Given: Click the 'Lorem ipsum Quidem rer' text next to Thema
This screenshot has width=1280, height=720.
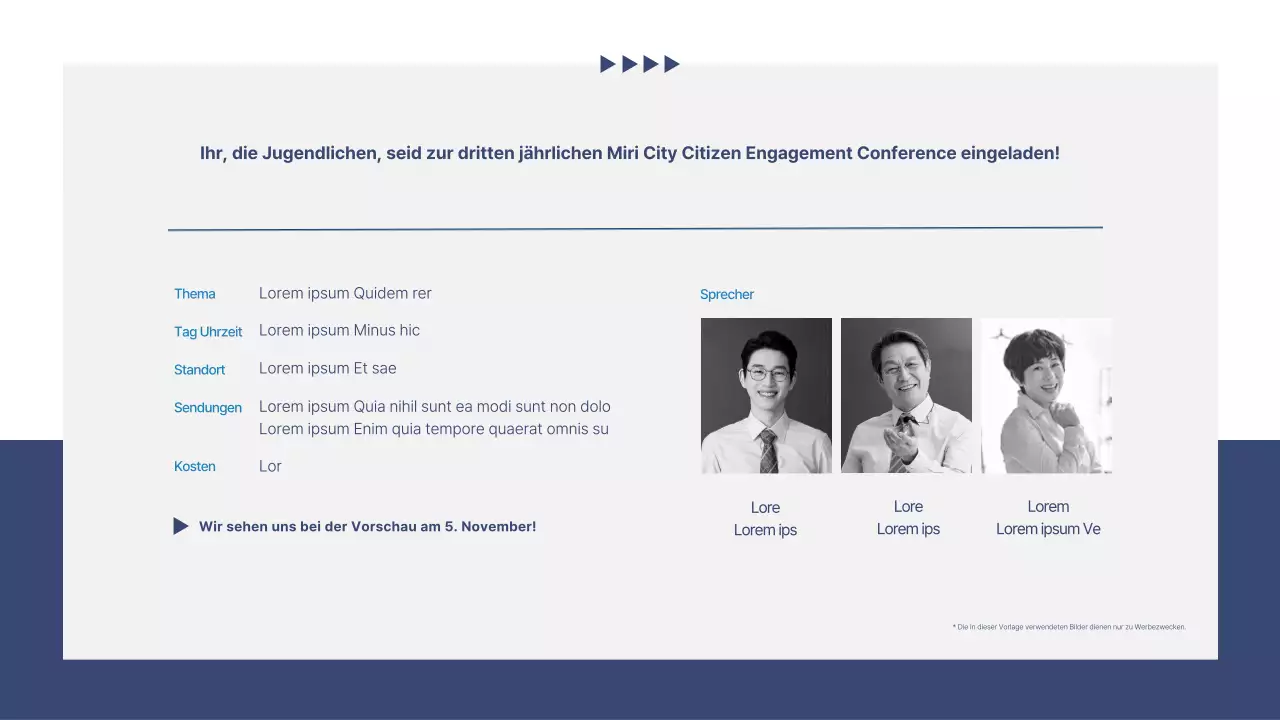Looking at the screenshot, I should [x=345, y=293].
